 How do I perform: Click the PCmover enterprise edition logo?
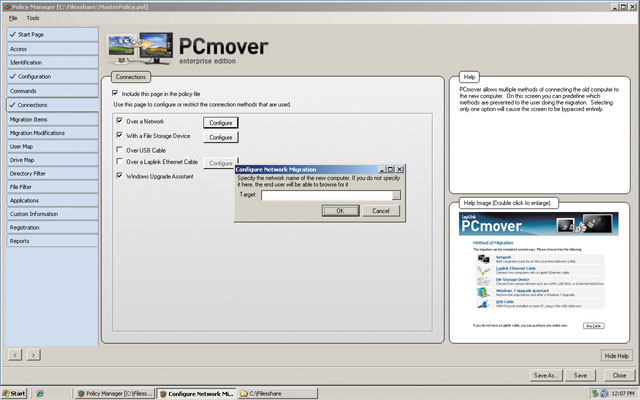point(188,49)
